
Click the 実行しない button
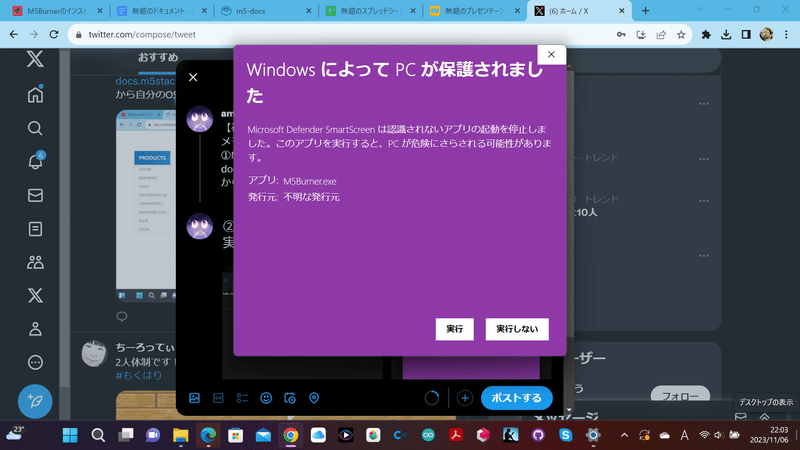tap(517, 329)
